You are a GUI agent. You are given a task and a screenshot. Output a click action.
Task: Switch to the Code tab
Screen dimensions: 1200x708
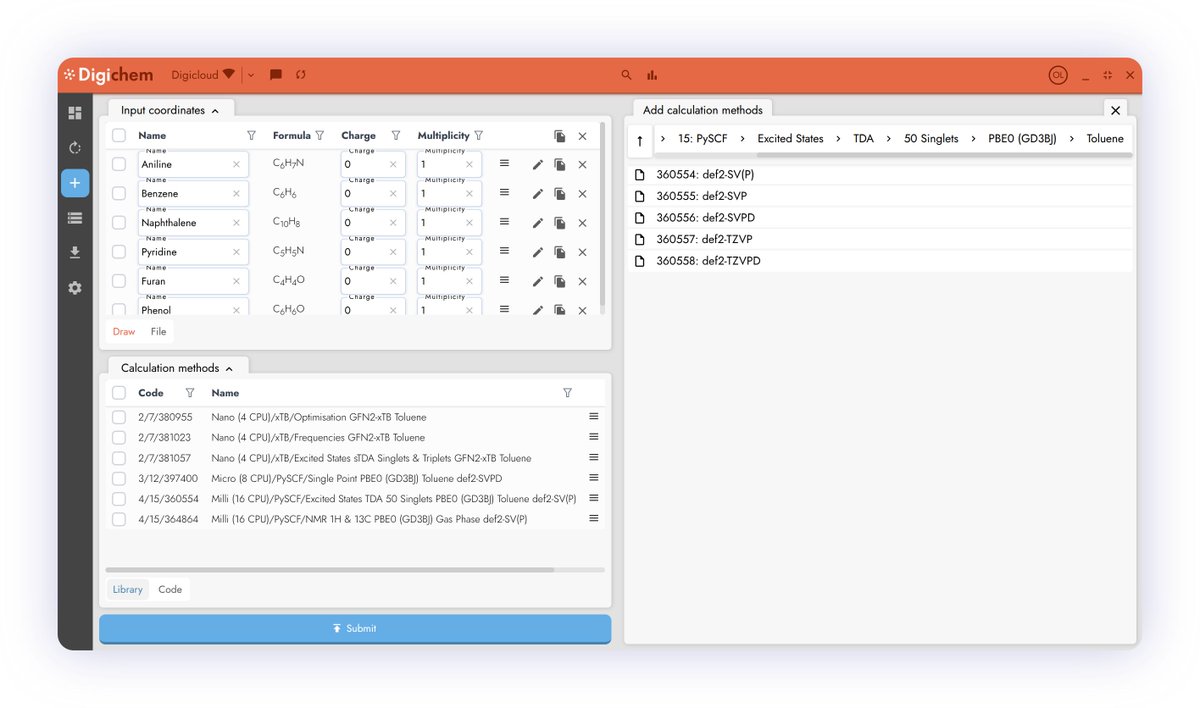tap(170, 589)
